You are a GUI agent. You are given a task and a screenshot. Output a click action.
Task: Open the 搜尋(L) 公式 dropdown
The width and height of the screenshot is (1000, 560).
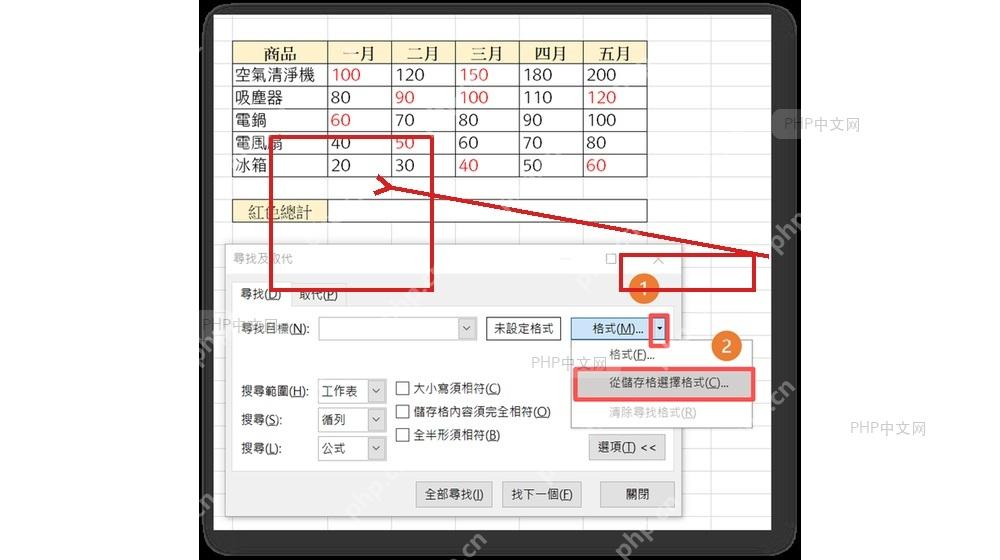pyautogui.click(x=352, y=448)
